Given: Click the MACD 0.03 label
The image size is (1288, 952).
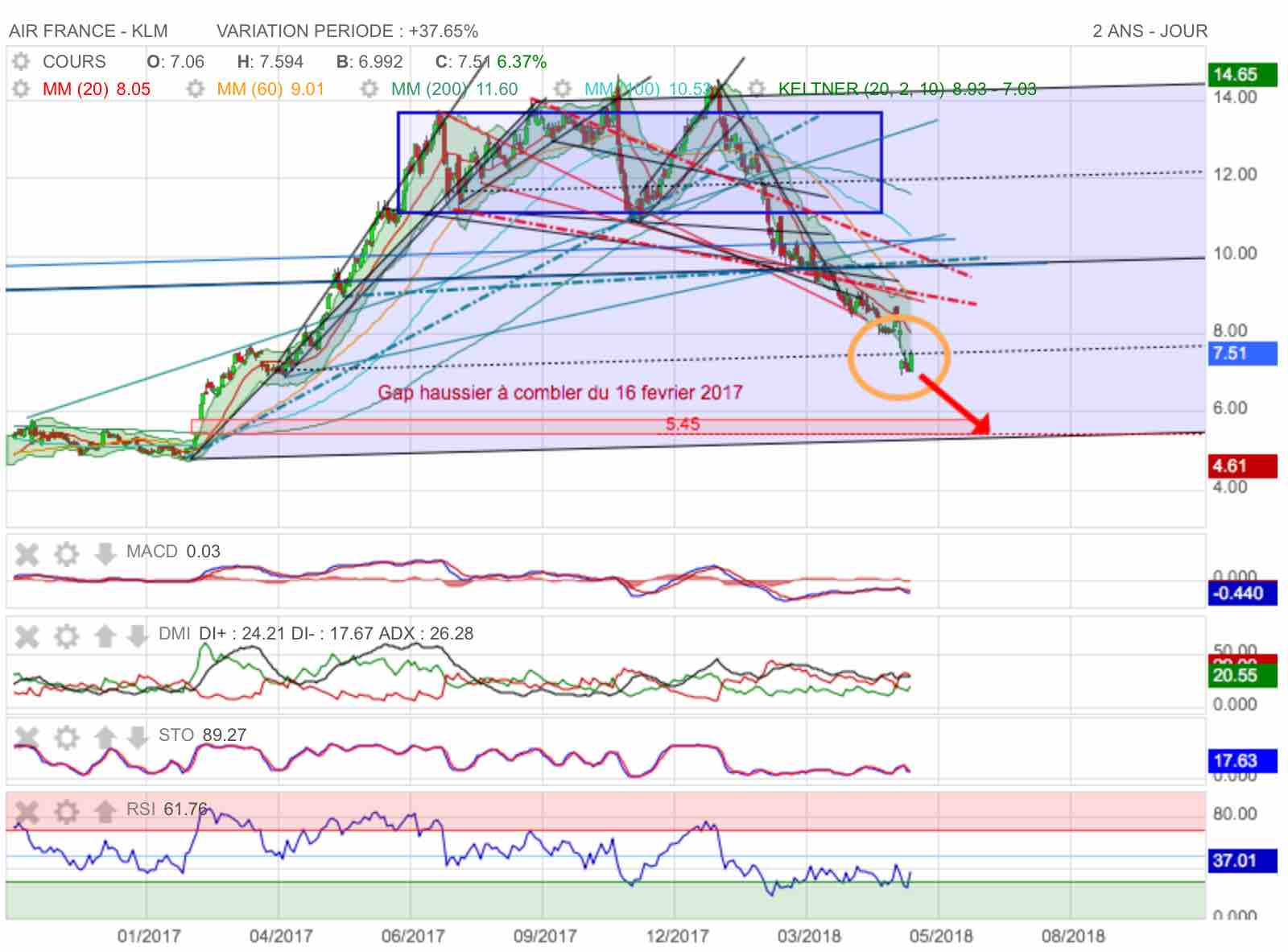Looking at the screenshot, I should pyautogui.click(x=173, y=552).
